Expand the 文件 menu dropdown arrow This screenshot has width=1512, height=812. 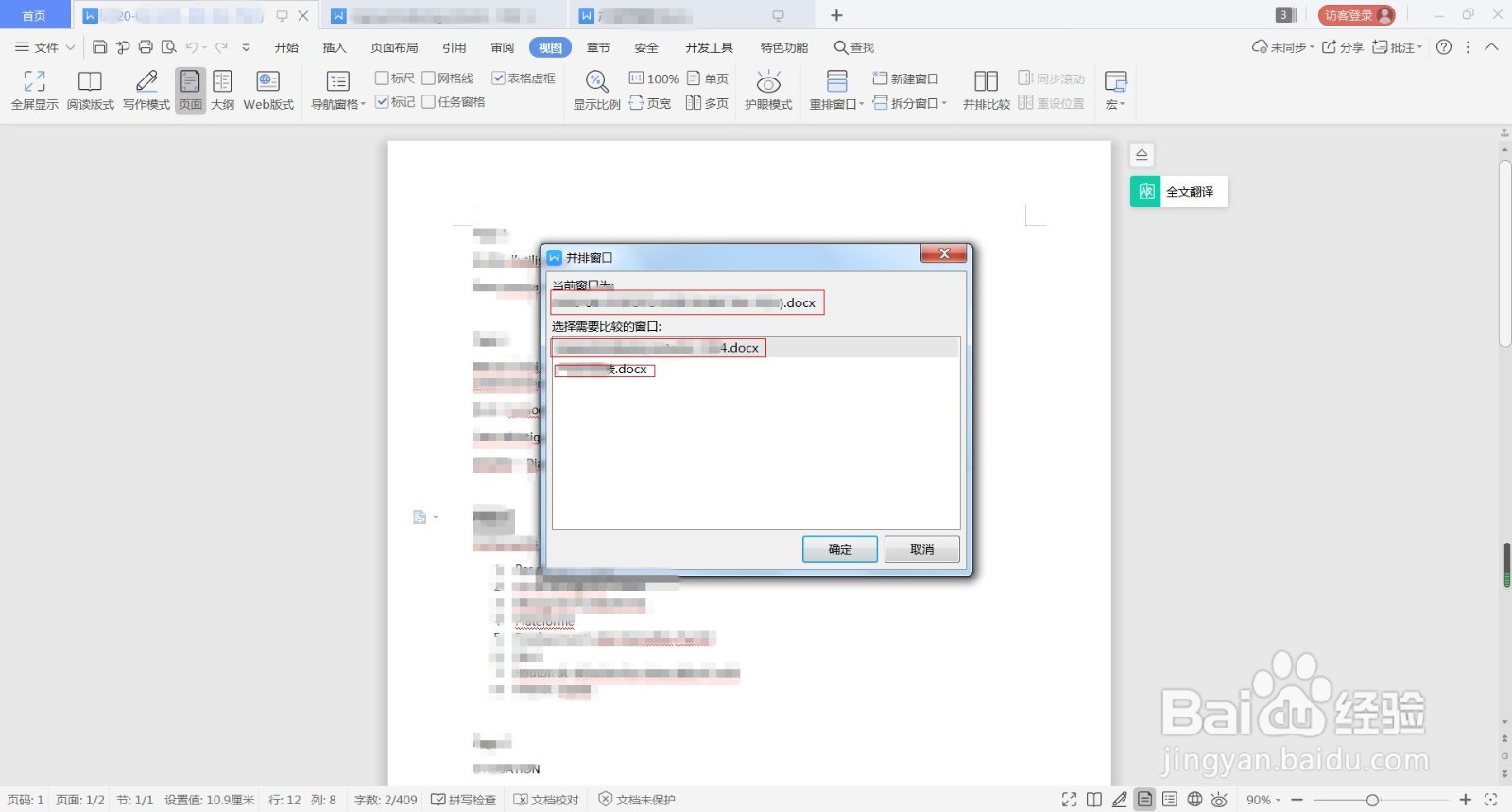[70, 47]
